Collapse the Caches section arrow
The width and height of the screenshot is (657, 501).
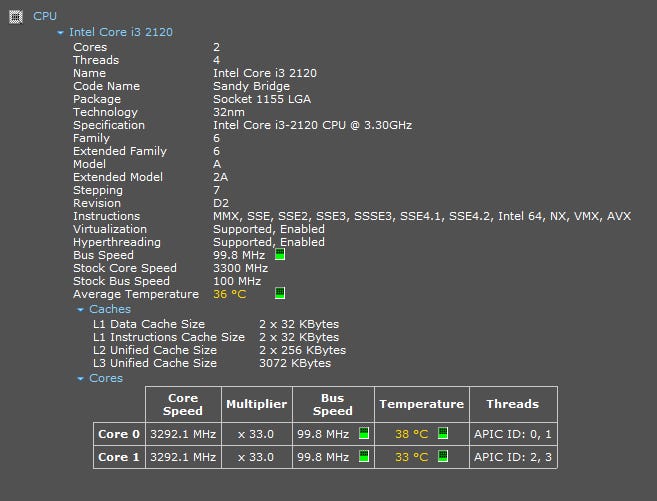click(x=80, y=310)
